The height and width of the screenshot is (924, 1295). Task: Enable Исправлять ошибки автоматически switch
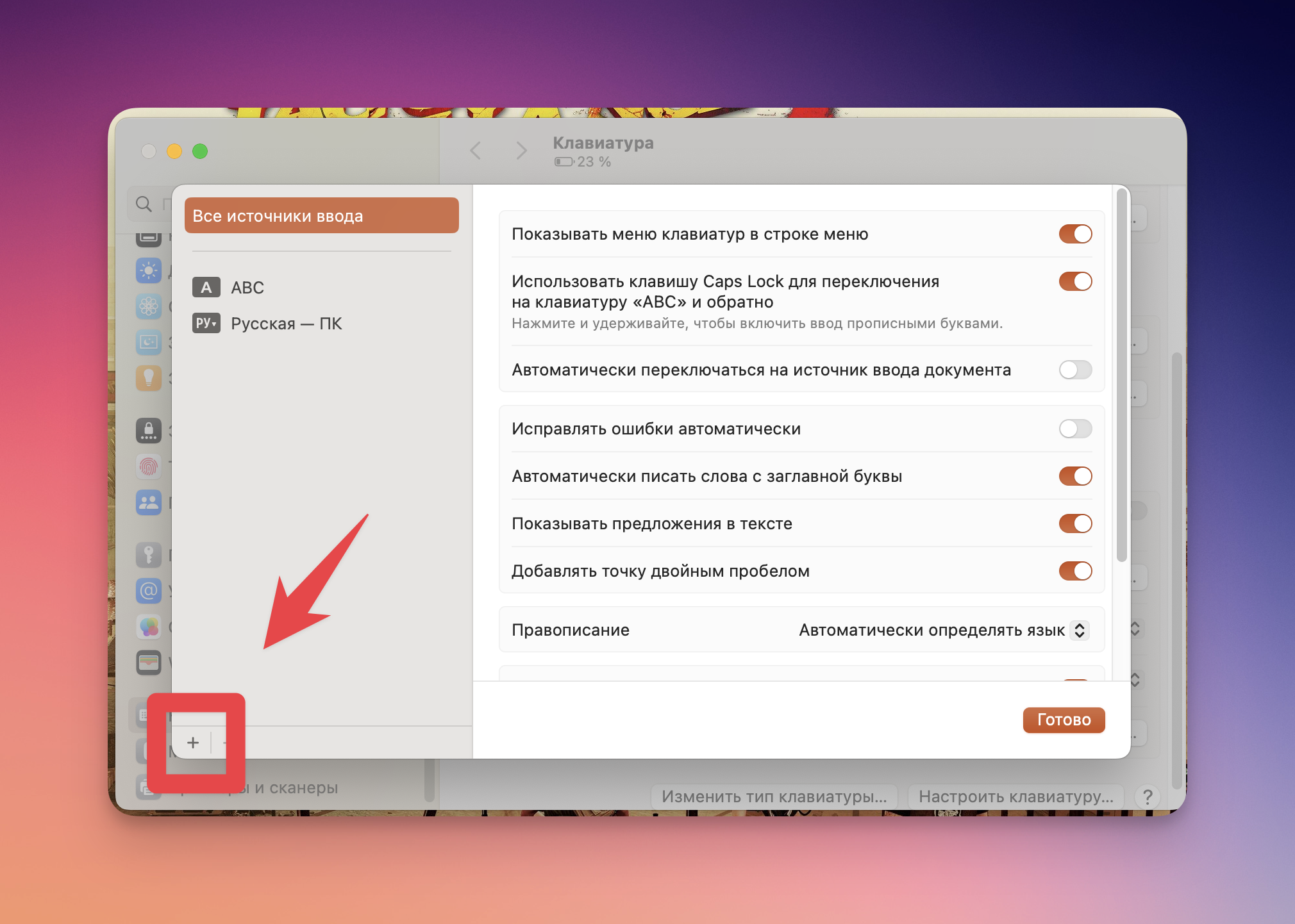point(1075,429)
